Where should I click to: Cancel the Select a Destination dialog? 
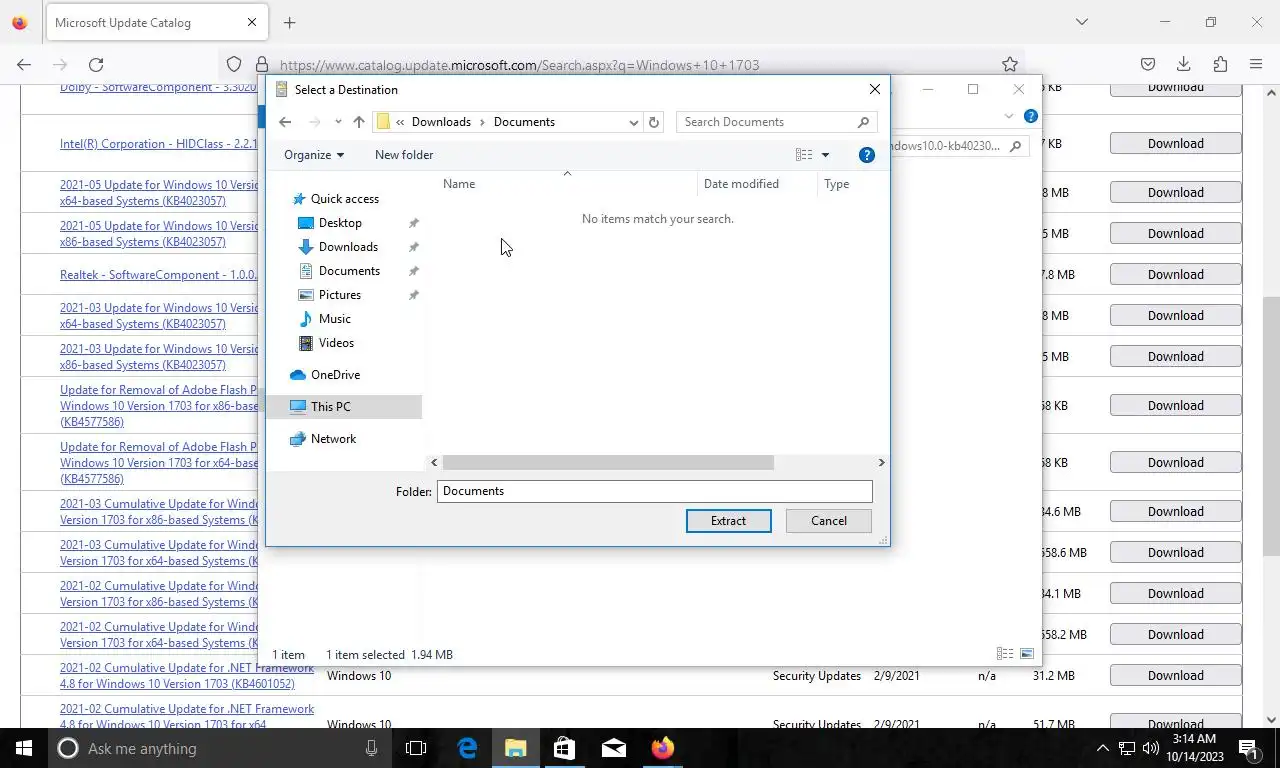tap(828, 521)
